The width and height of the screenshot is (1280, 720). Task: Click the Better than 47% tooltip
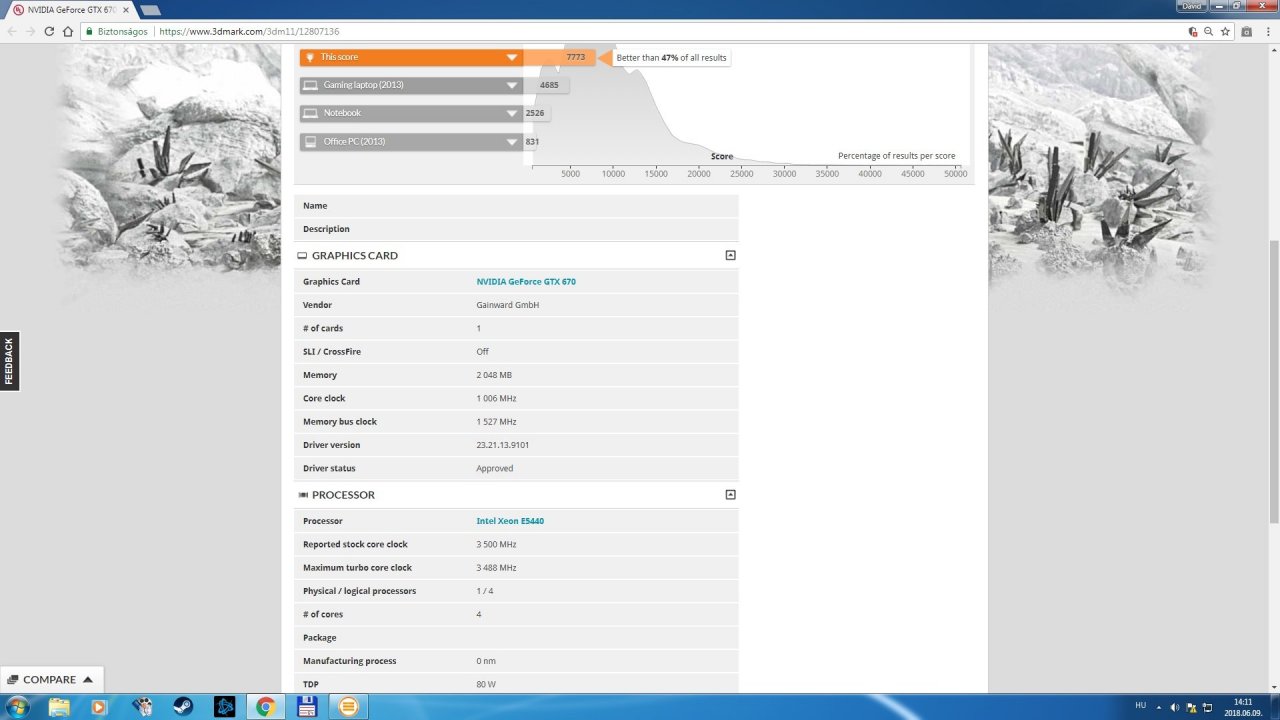tap(671, 58)
